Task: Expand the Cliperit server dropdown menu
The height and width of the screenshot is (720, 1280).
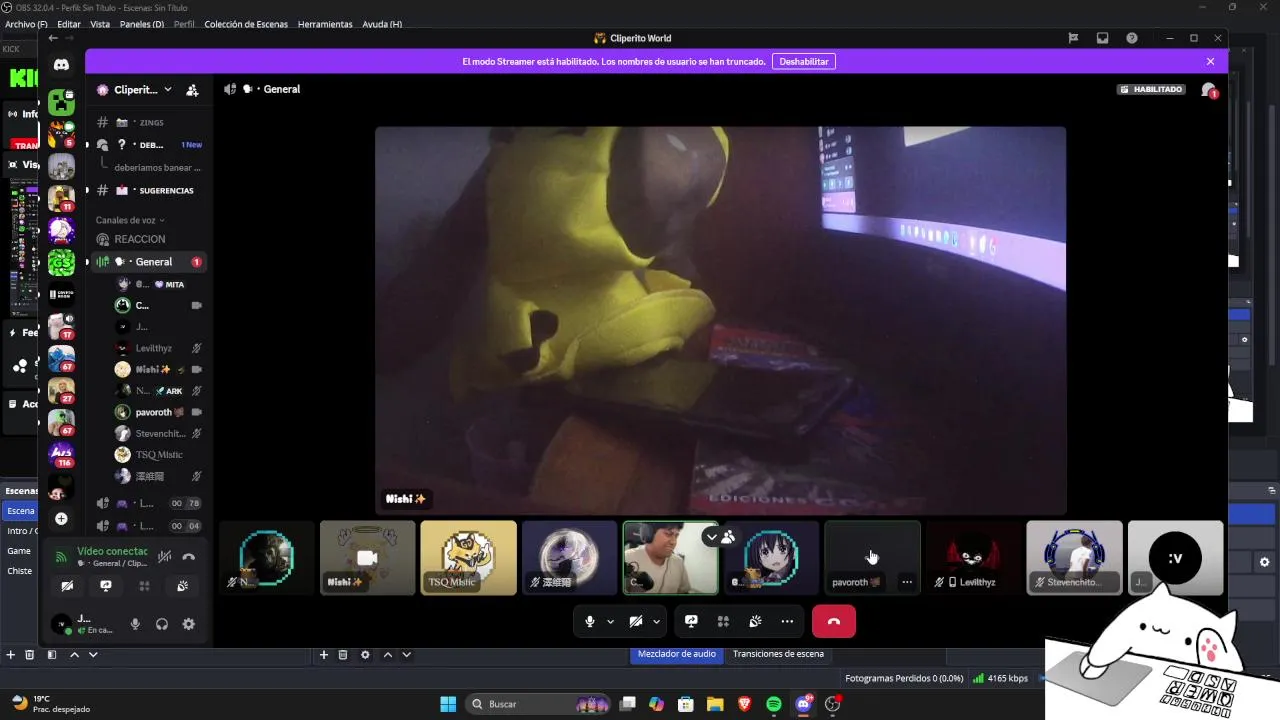Action: coord(167,90)
